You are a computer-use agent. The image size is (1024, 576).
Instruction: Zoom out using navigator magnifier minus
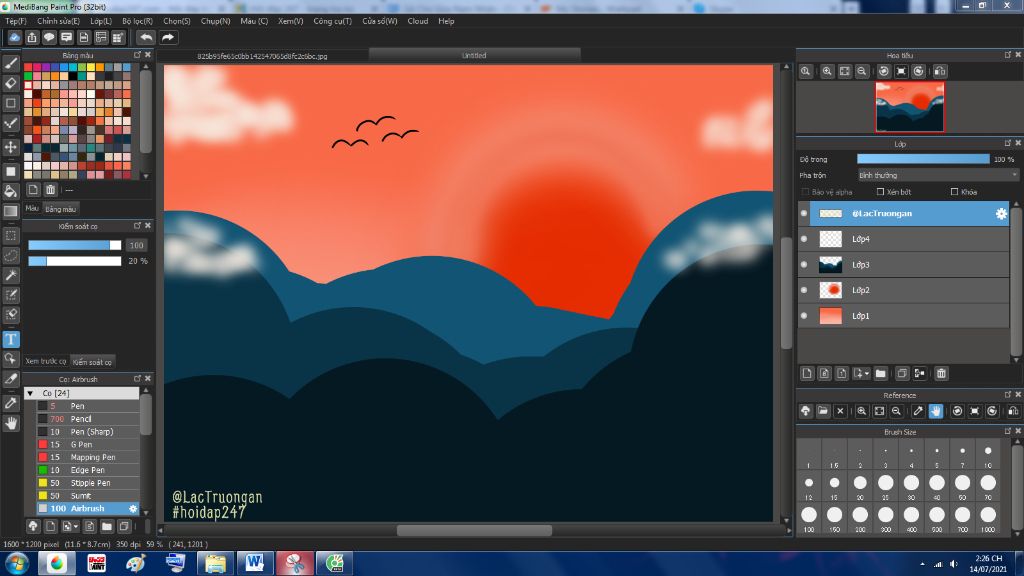[x=862, y=71]
